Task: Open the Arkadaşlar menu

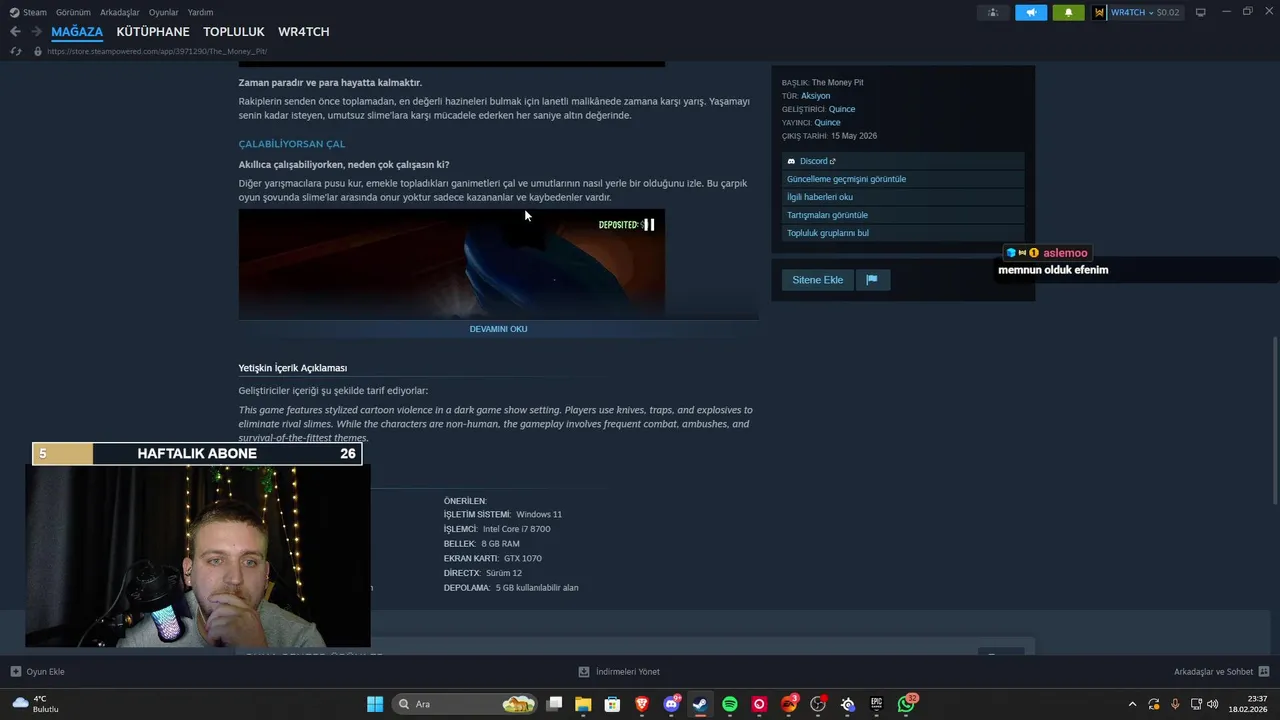Action: coord(120,12)
